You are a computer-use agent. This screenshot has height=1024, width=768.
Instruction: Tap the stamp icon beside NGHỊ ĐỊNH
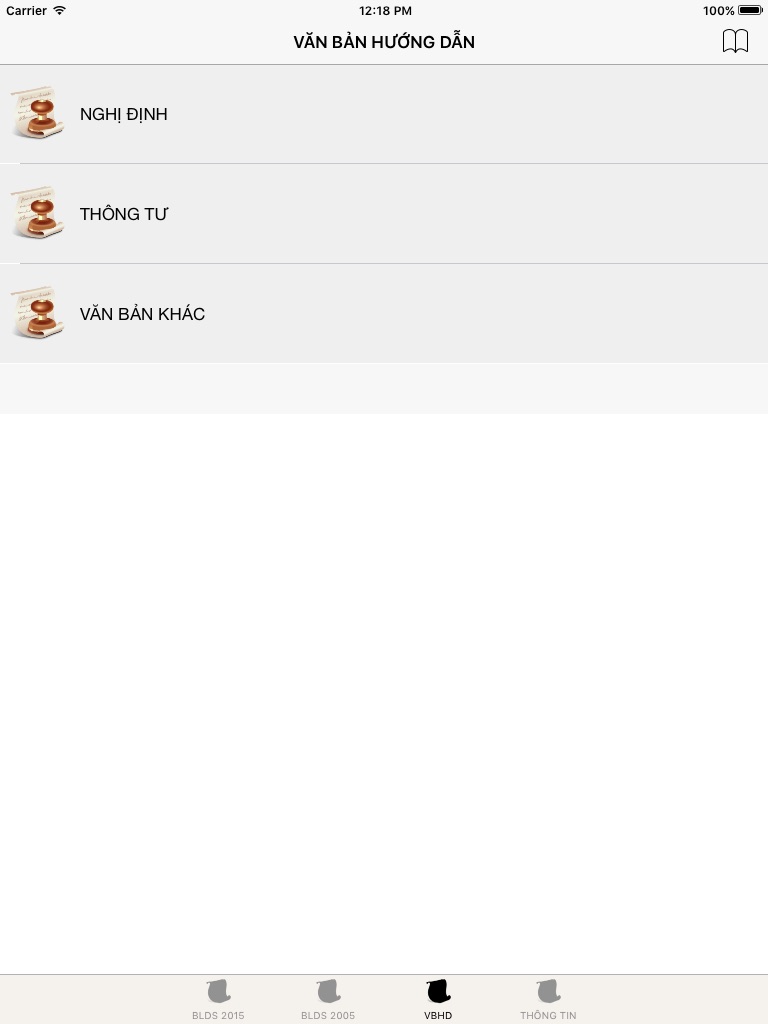38,112
